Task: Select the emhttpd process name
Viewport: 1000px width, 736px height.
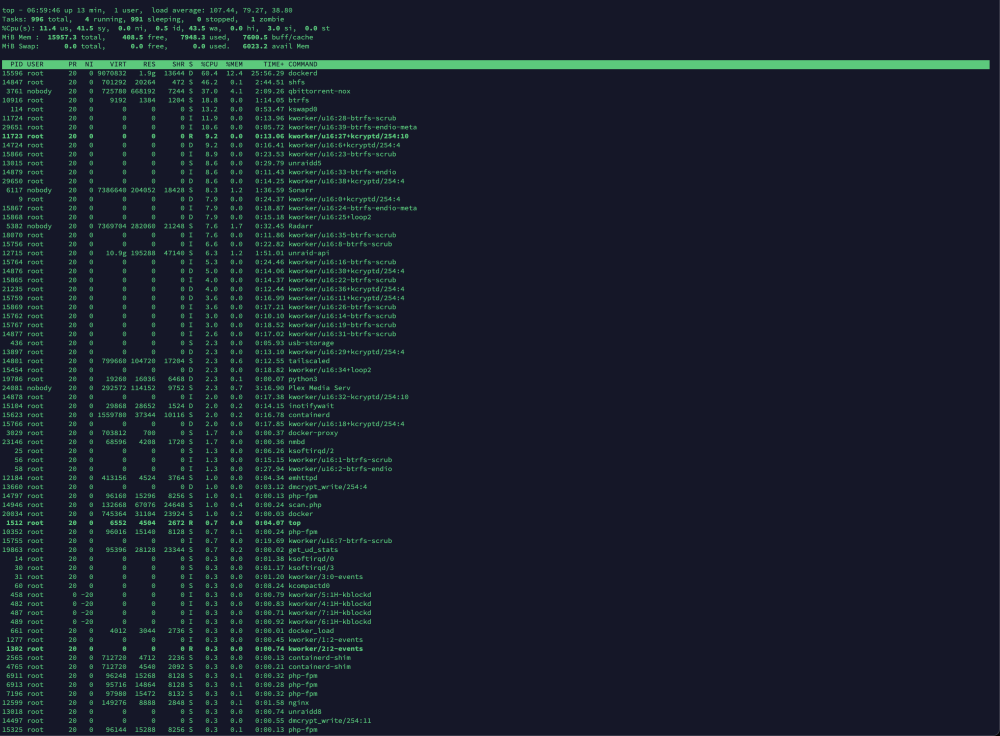Action: (x=303, y=478)
